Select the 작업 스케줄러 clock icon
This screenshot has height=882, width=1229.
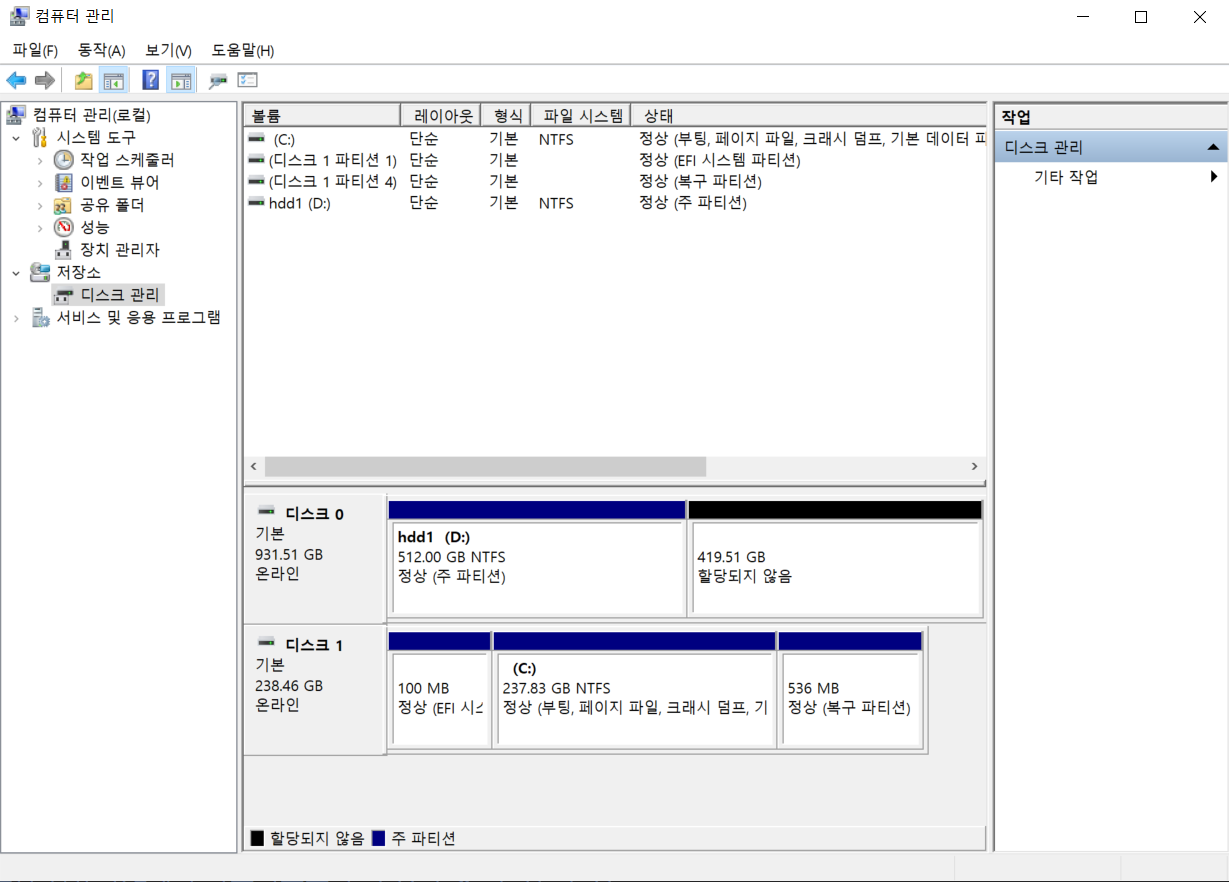tap(64, 160)
